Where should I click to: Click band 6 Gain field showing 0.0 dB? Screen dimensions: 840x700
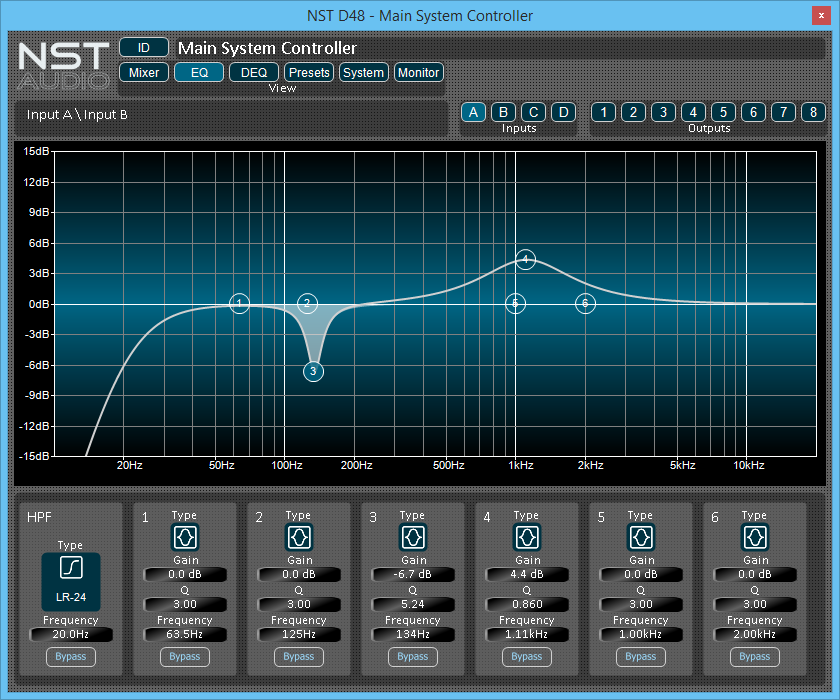(x=755, y=575)
